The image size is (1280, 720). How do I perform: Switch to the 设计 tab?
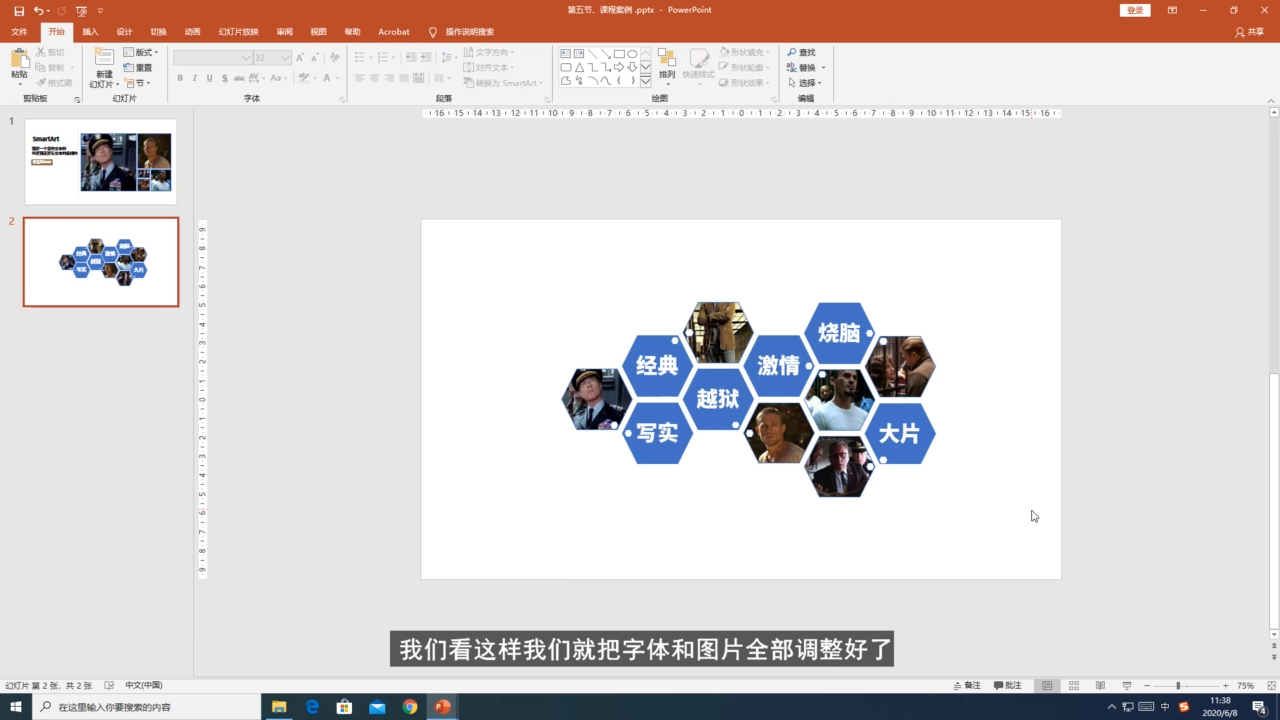tap(124, 32)
